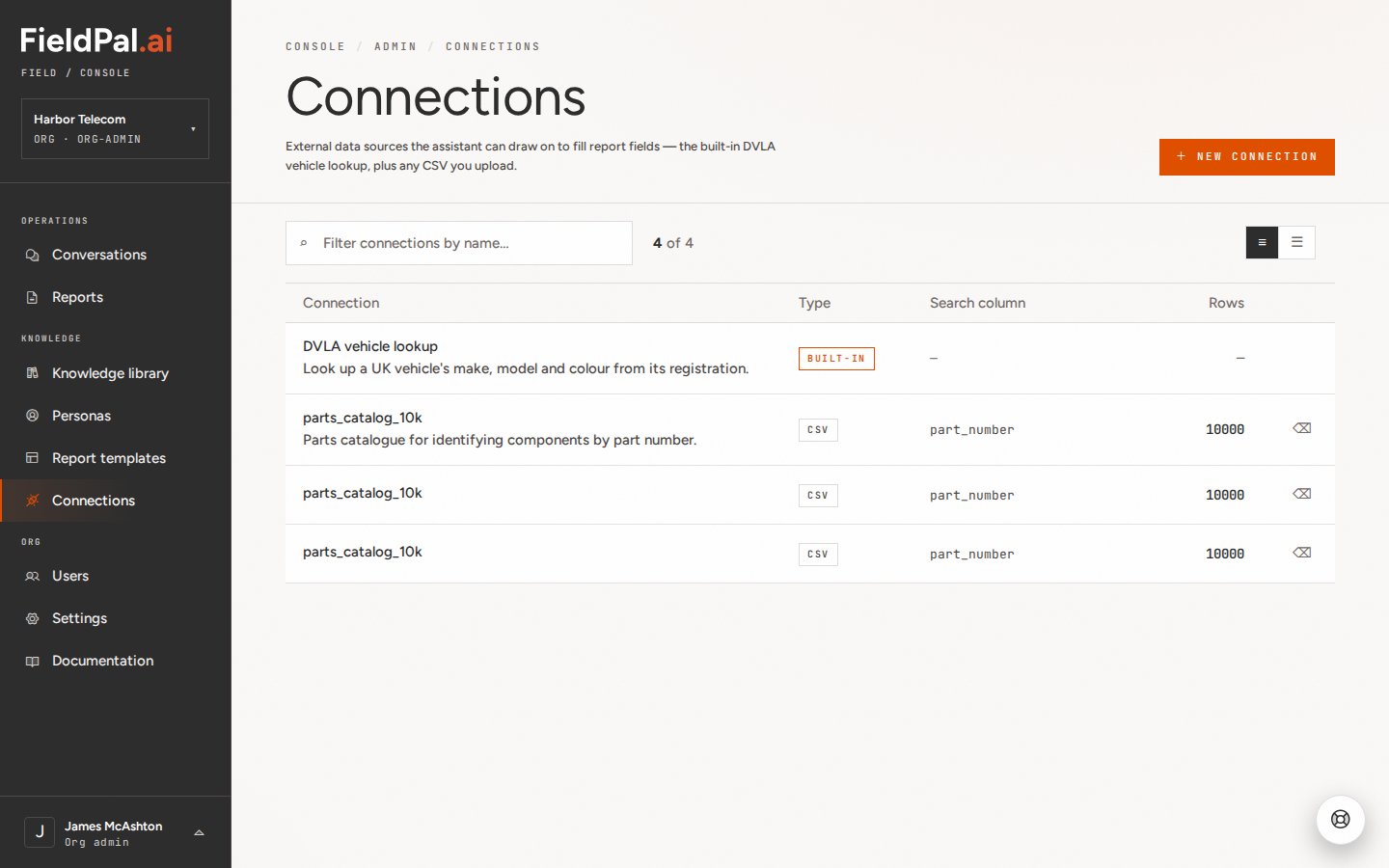
Task: Open the Conversations sidebar icon
Action: (x=32, y=256)
